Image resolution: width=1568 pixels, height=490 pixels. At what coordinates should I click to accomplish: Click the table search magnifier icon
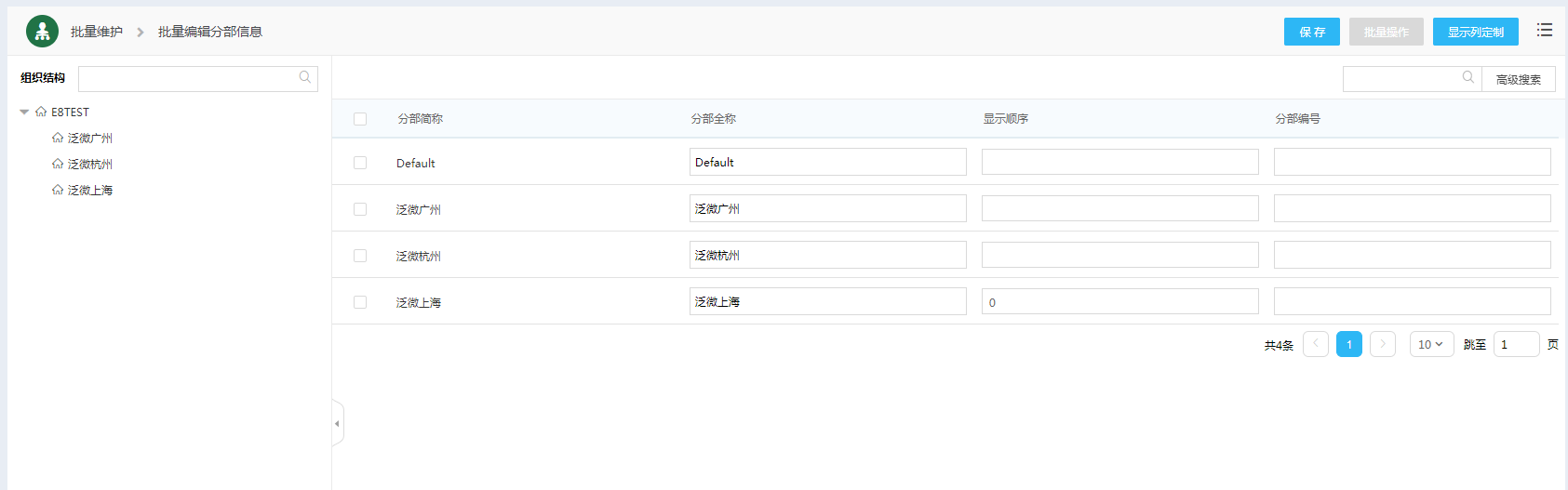(1467, 78)
